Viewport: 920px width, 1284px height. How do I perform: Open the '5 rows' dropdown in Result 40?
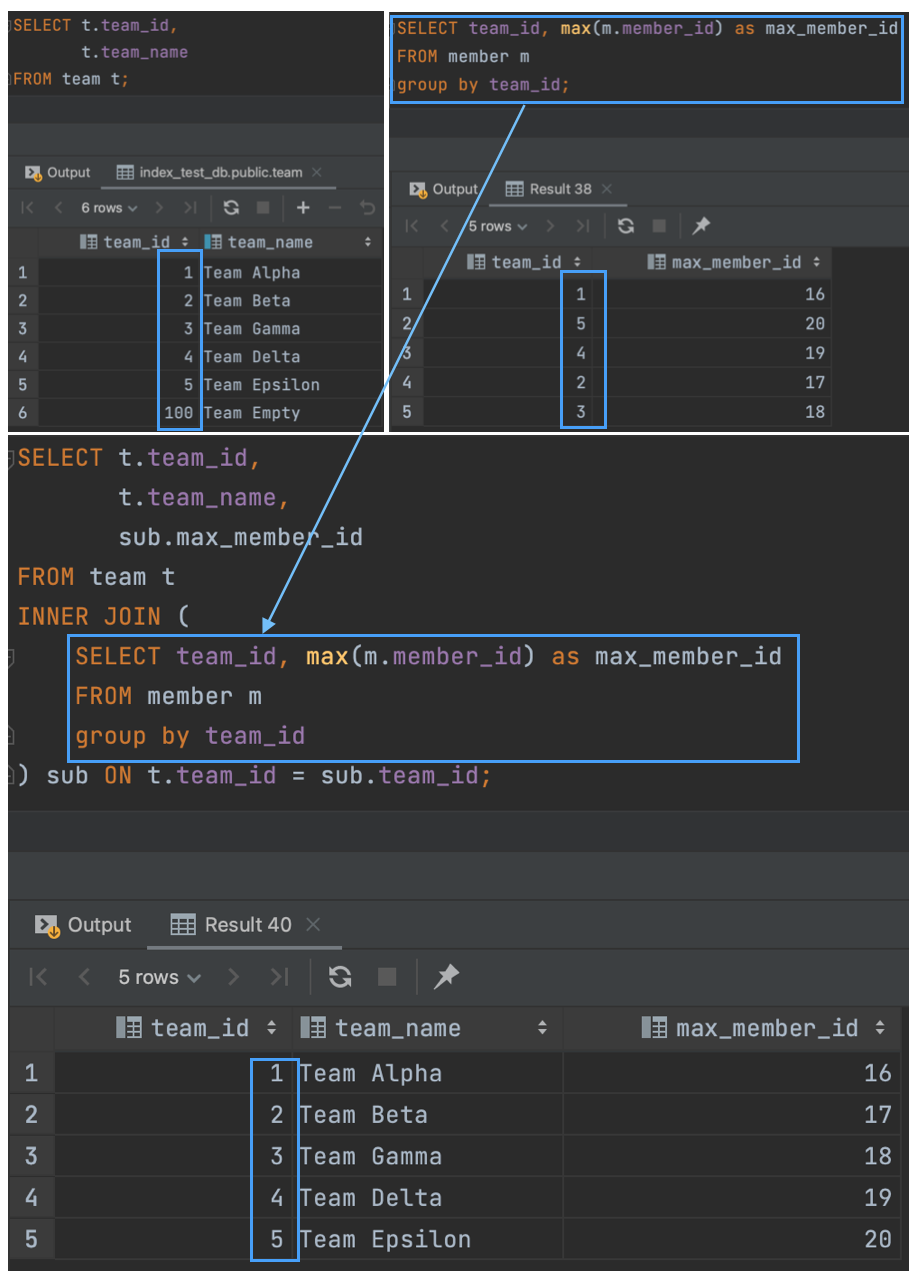click(x=160, y=977)
